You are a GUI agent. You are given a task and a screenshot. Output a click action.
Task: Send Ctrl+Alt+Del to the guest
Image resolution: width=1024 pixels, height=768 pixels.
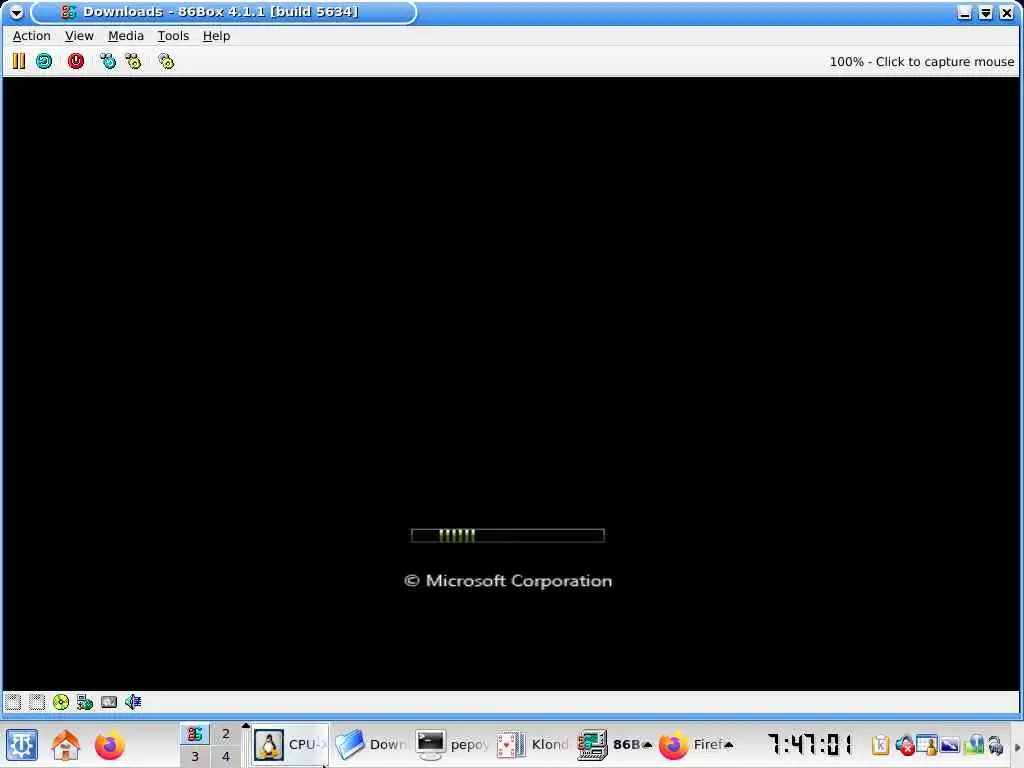[x=108, y=61]
